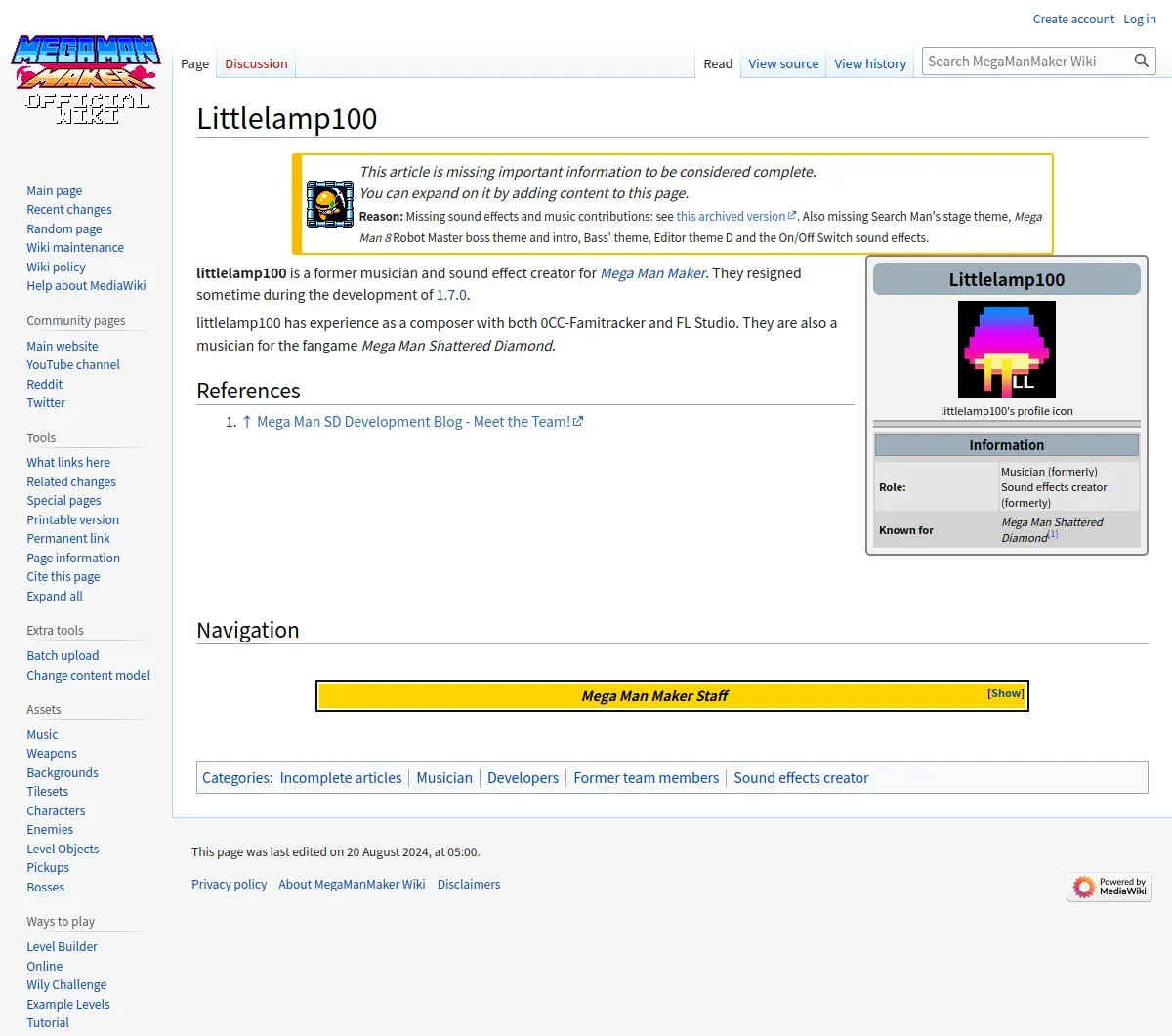Open the Bosses page
Viewport: 1172px width, 1036px height.
pyautogui.click(x=46, y=887)
